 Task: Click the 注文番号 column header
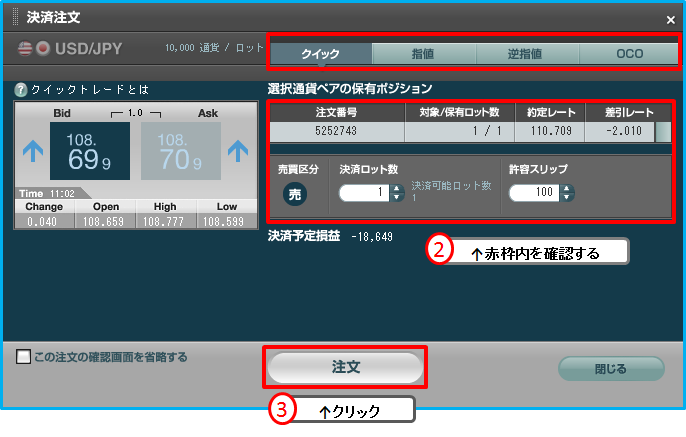tap(337, 112)
